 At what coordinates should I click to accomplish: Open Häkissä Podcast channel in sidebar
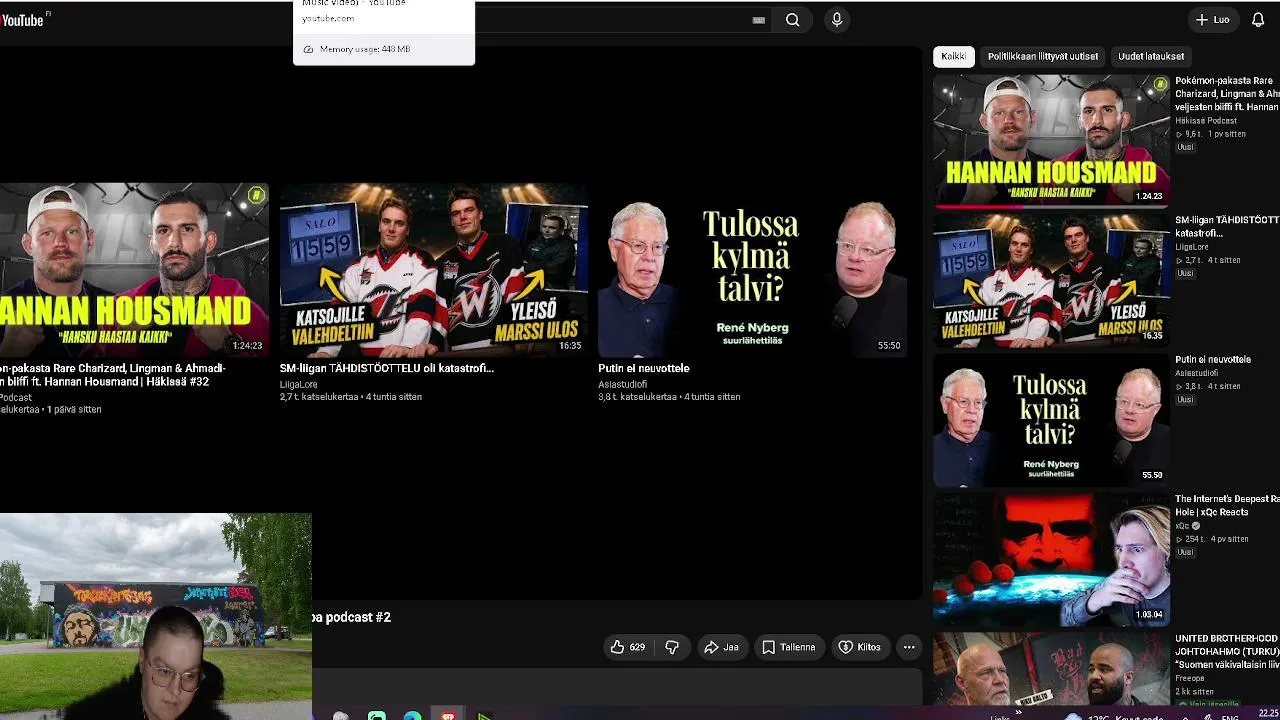[1206, 120]
